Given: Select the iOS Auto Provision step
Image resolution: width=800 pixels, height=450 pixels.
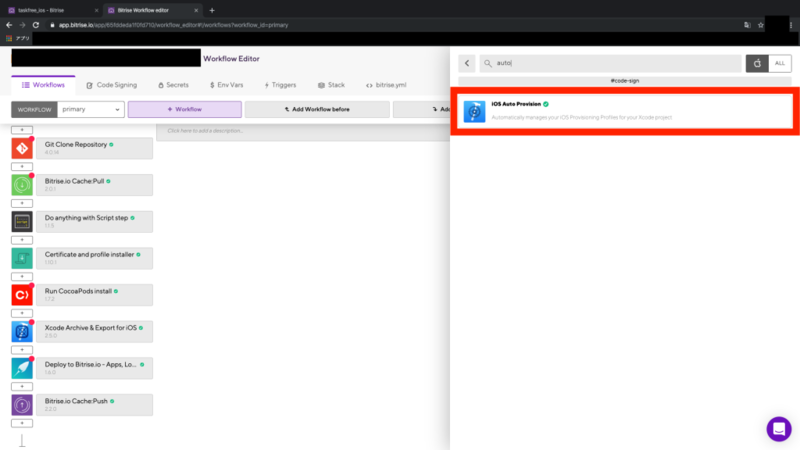Looking at the screenshot, I should (625, 111).
